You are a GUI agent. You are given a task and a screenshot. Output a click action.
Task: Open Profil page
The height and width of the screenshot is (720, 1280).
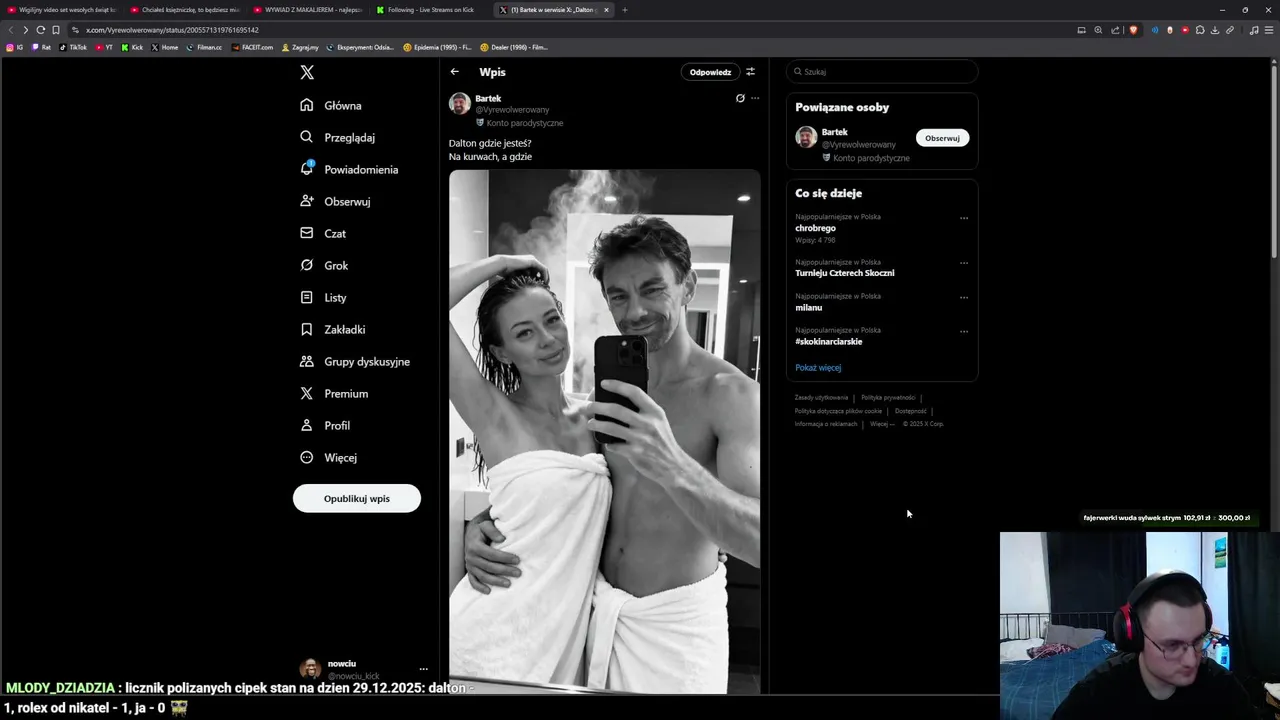(x=325, y=425)
